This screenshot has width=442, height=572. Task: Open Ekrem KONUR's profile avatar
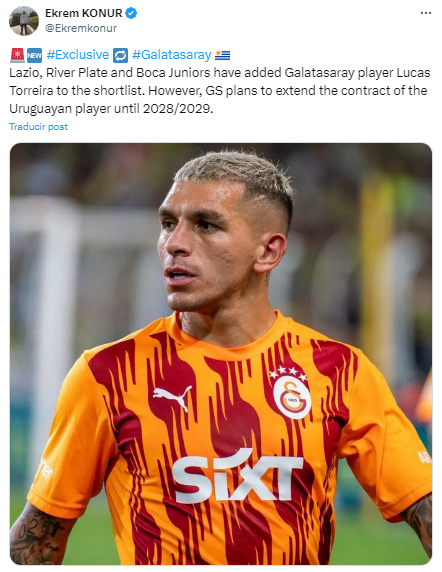coord(24,21)
